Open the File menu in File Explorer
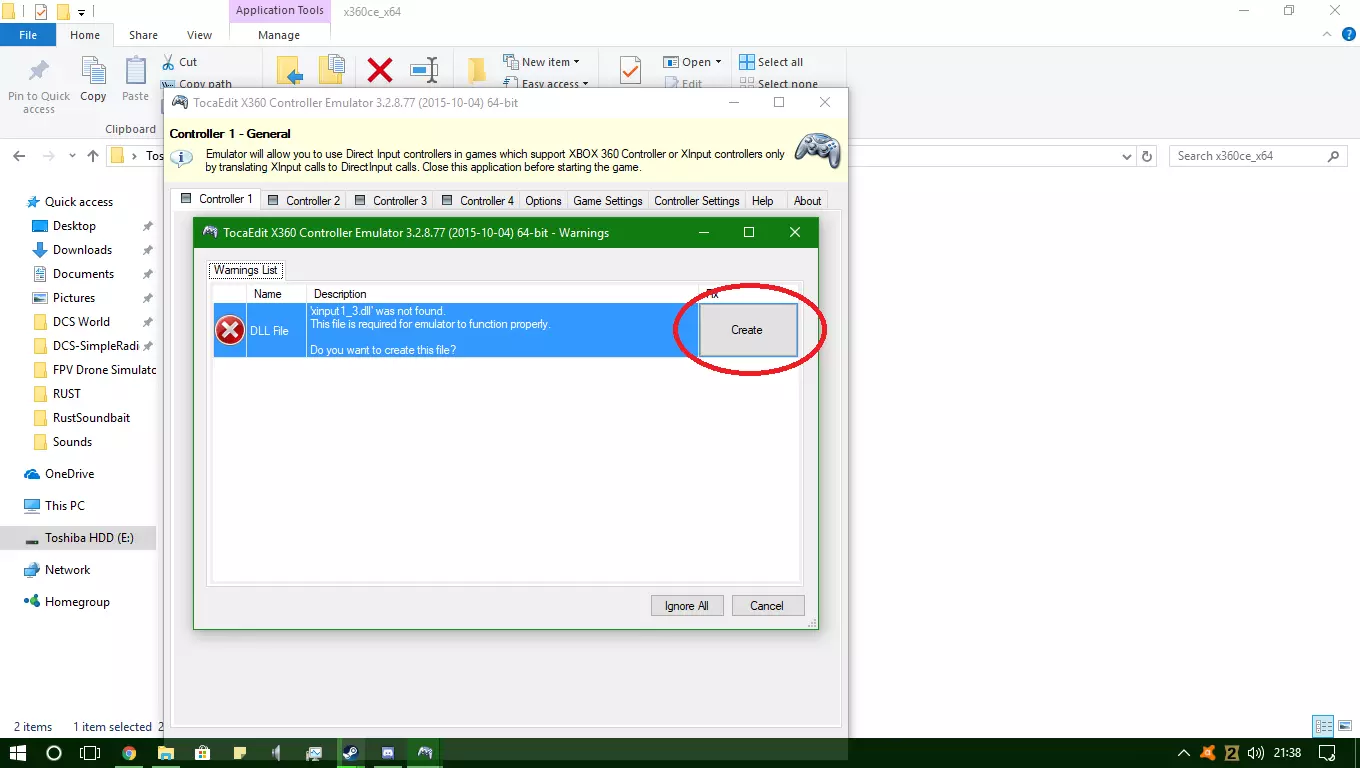Viewport: 1360px width, 768px height. [x=28, y=35]
